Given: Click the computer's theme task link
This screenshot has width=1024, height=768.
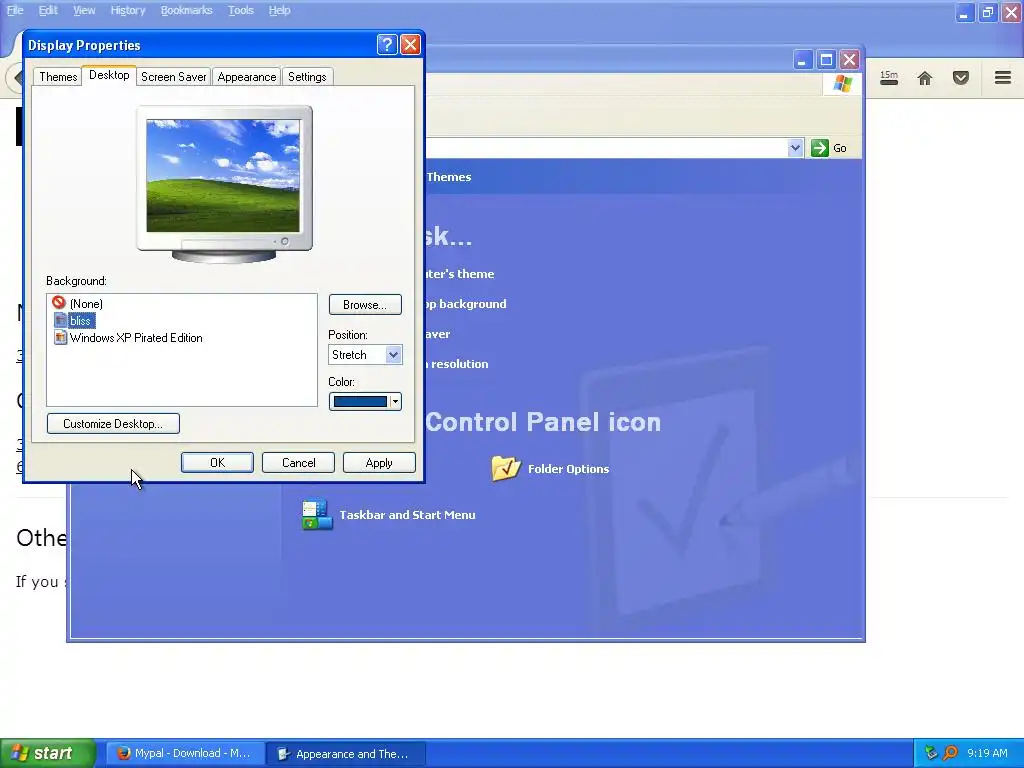Looking at the screenshot, I should (459, 274).
